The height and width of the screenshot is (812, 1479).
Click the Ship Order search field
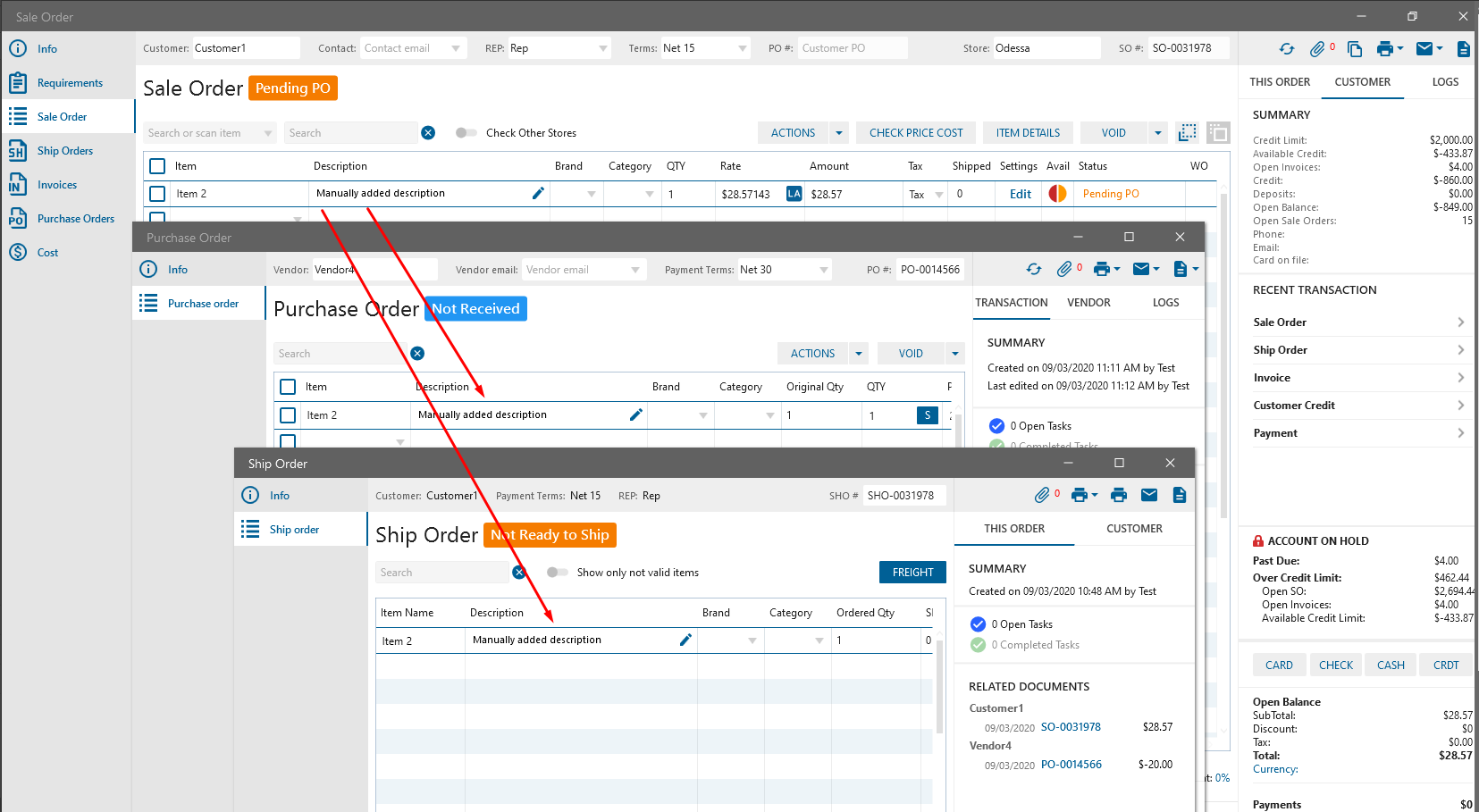coord(442,573)
